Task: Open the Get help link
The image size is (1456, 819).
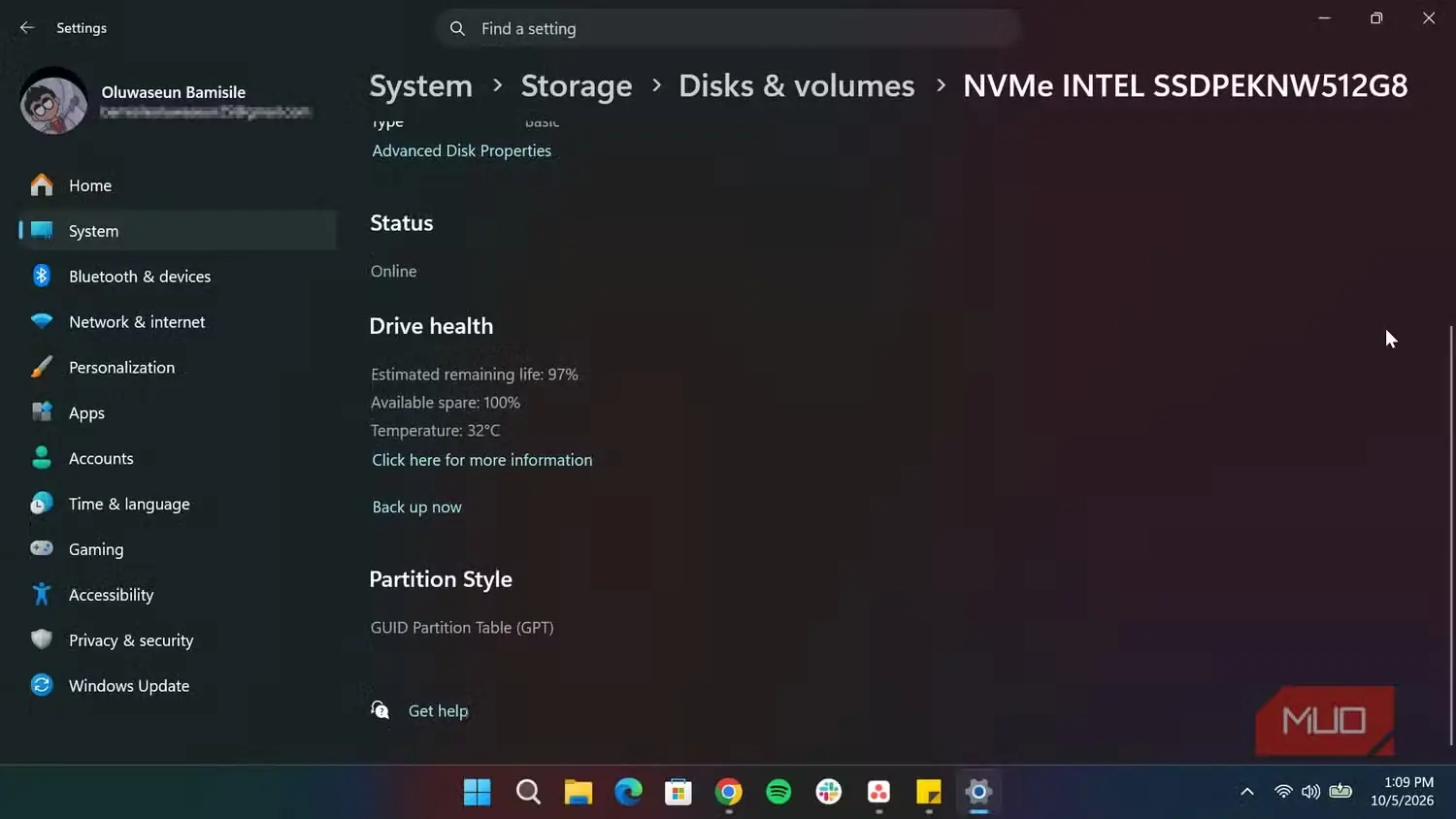Action: pos(438,711)
